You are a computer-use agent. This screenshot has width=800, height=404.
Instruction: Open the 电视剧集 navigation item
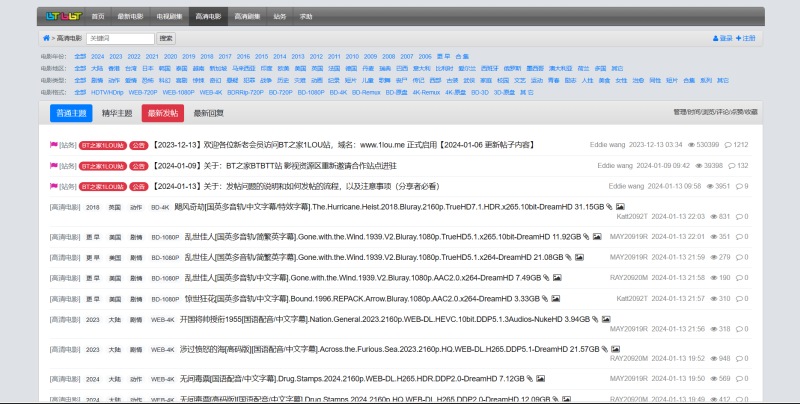coord(169,17)
